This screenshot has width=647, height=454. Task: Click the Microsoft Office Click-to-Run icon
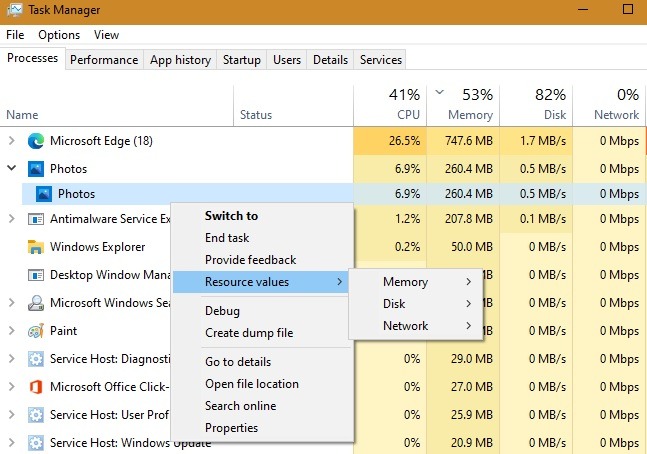36,387
